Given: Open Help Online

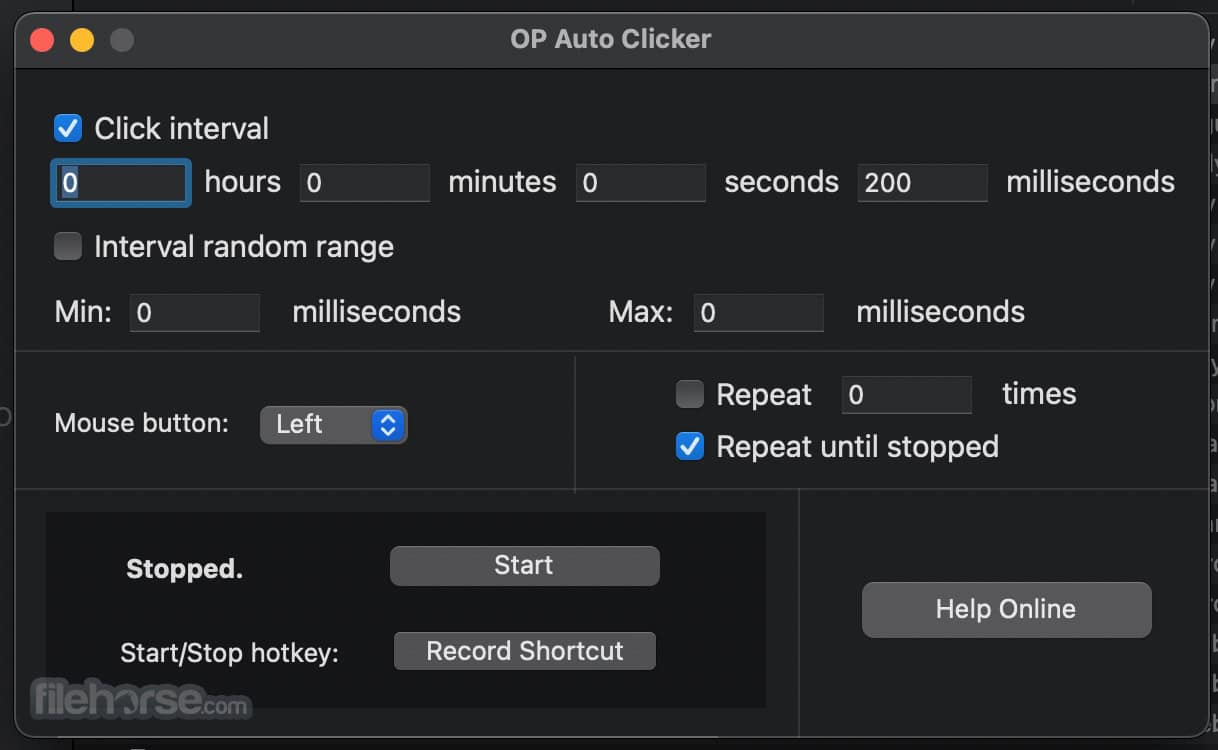Looking at the screenshot, I should 1005,609.
